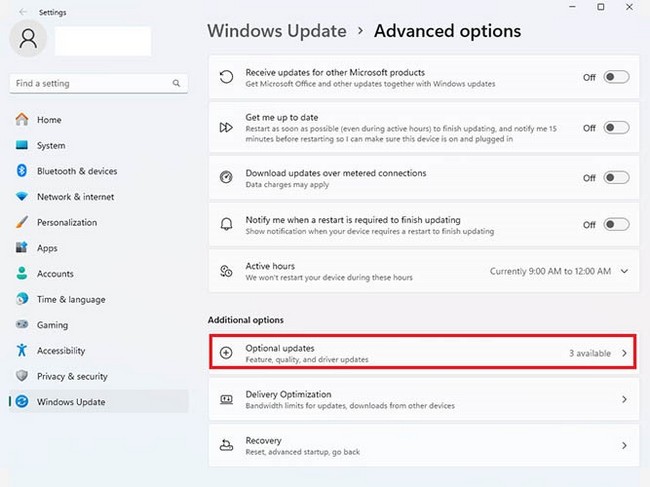Viewport: 650px width, 487px height.
Task: Click the refresh icon beside Receive updates
Action: (x=226, y=77)
